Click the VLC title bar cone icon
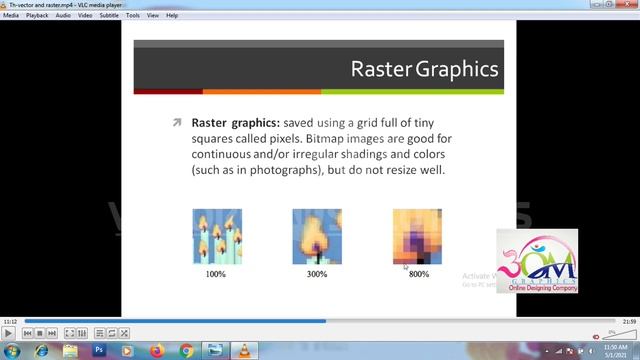The image size is (640, 360). point(3,5)
